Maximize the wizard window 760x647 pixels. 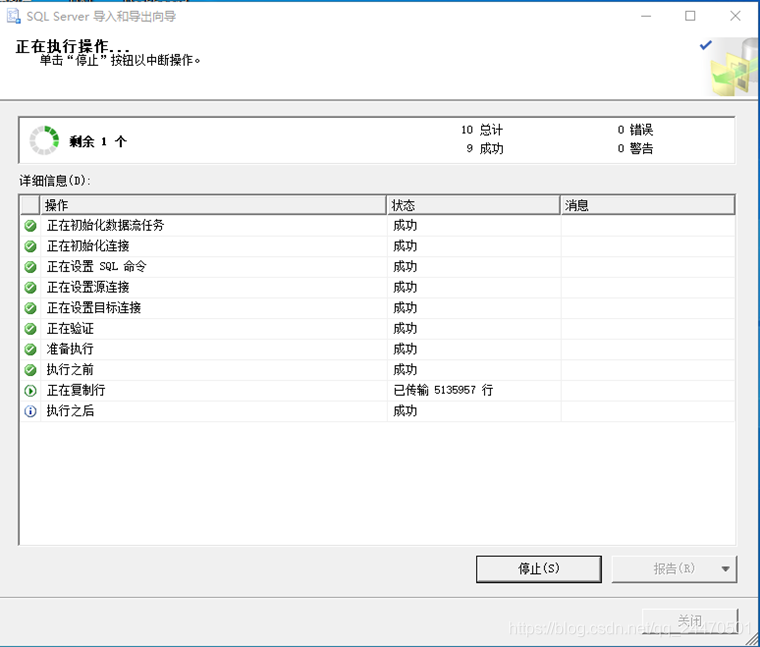[690, 16]
